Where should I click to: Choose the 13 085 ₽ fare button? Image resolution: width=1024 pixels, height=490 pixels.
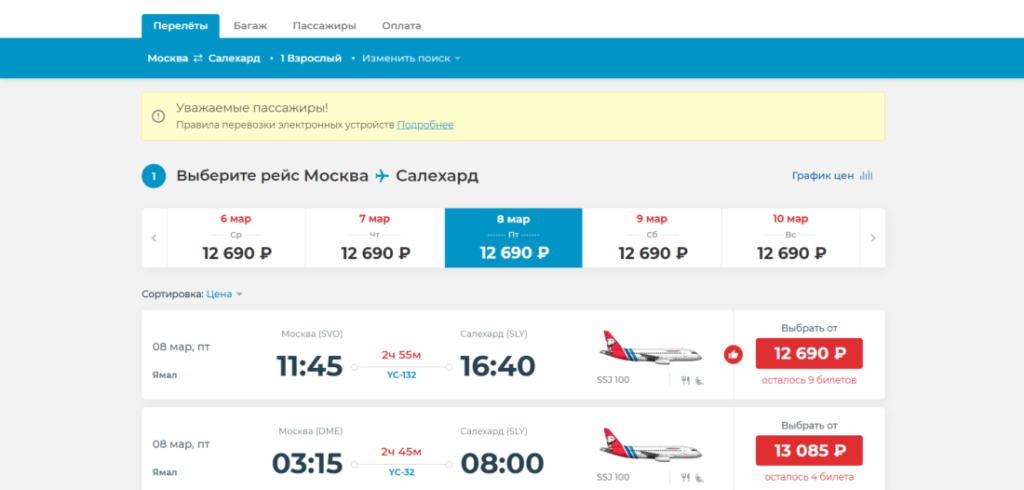coord(808,450)
